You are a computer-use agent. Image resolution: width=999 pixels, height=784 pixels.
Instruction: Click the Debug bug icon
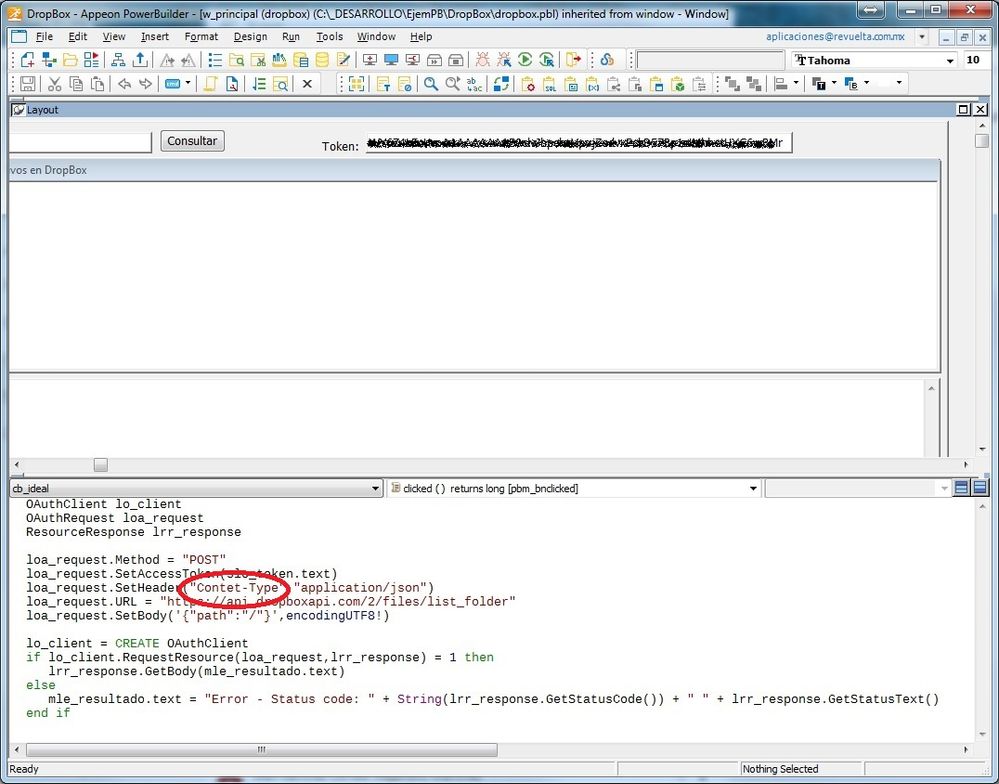(x=483, y=60)
